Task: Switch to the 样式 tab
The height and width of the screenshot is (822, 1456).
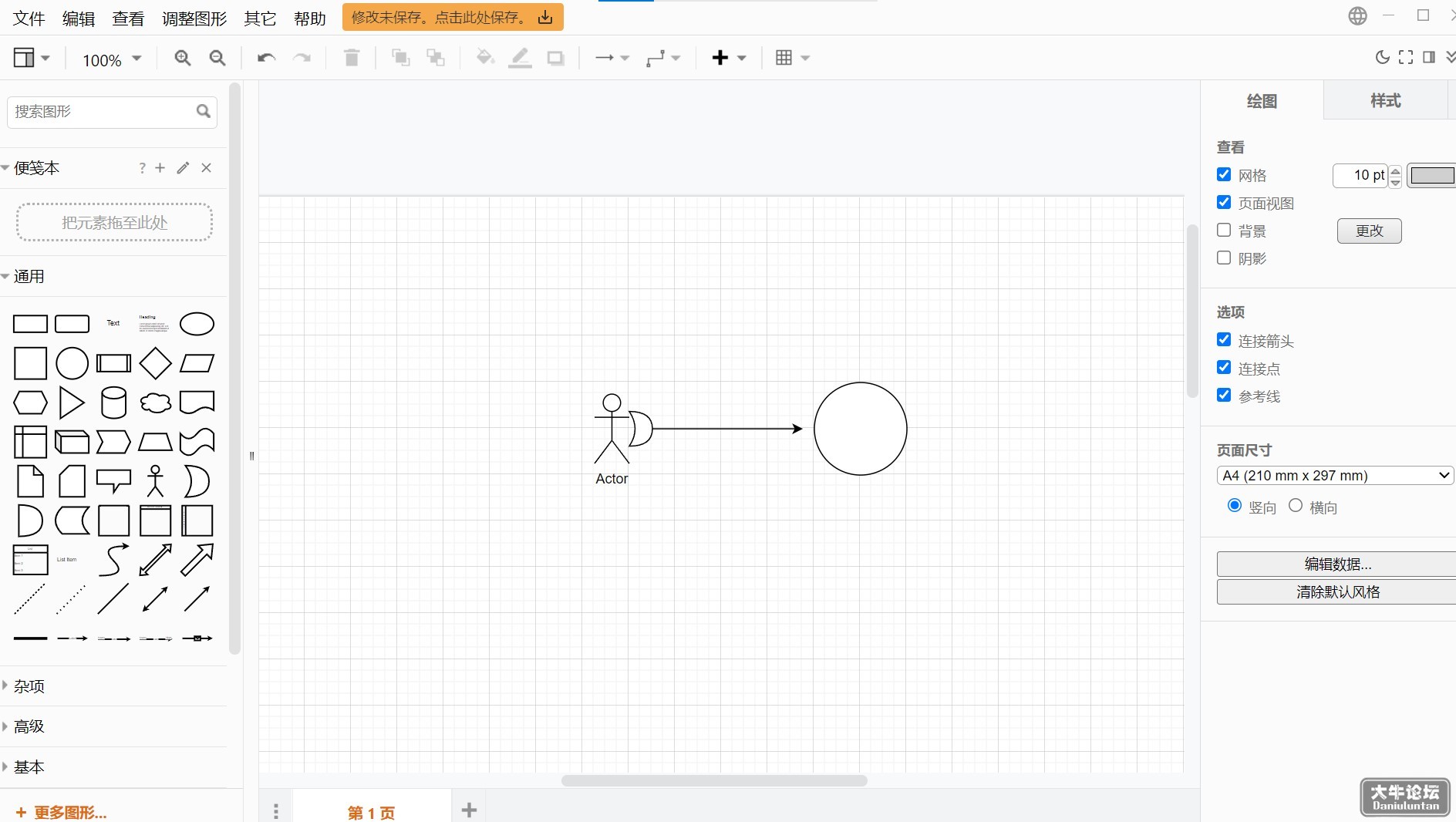Action: [x=1385, y=100]
